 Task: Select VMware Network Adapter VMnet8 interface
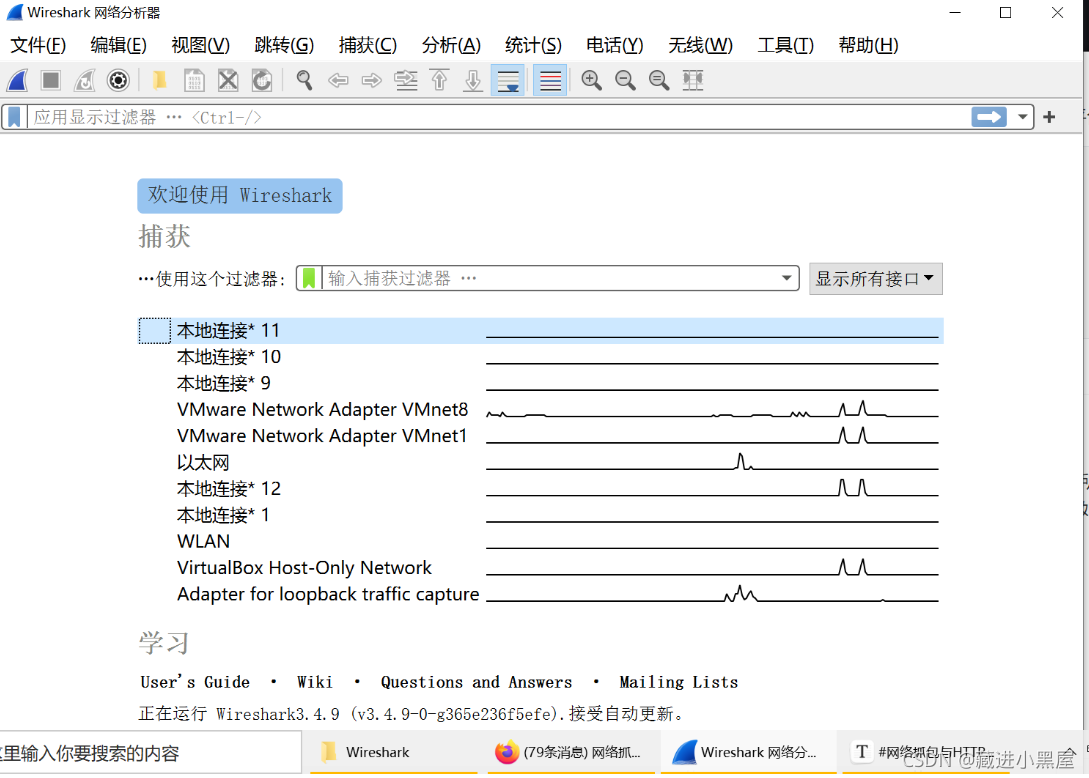click(x=541, y=410)
